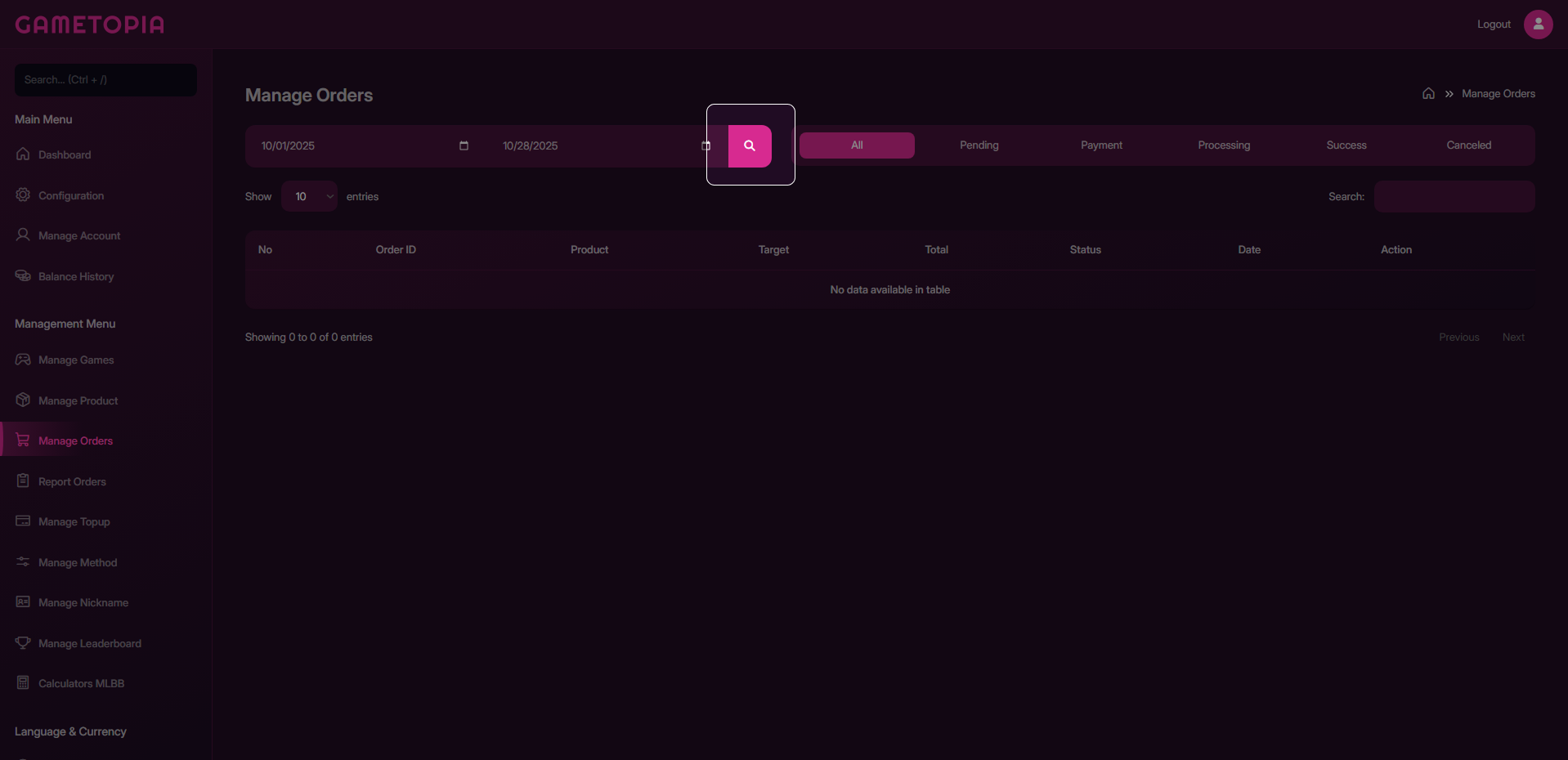
Task: Sort by Total column header
Action: tap(937, 250)
